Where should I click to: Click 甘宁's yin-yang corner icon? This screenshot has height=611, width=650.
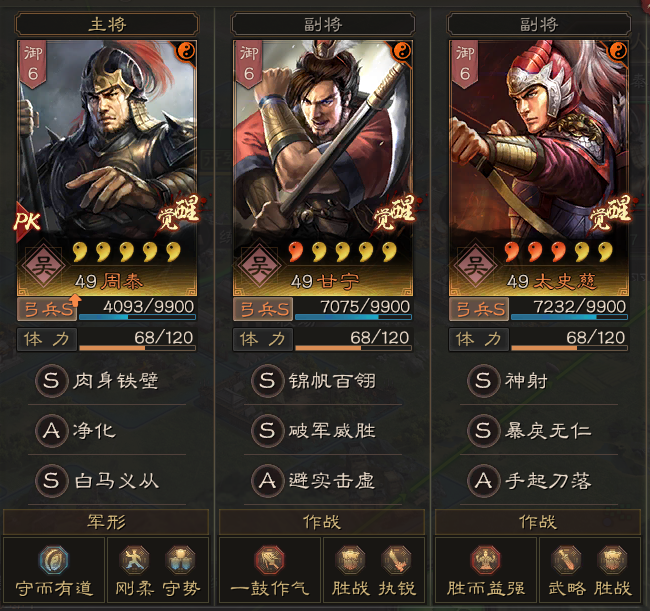click(401, 51)
